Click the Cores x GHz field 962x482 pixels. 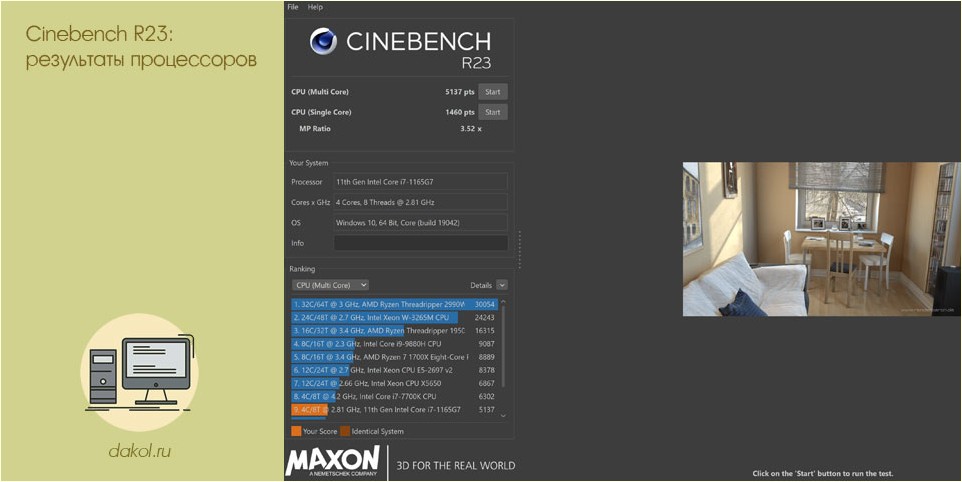(x=421, y=202)
